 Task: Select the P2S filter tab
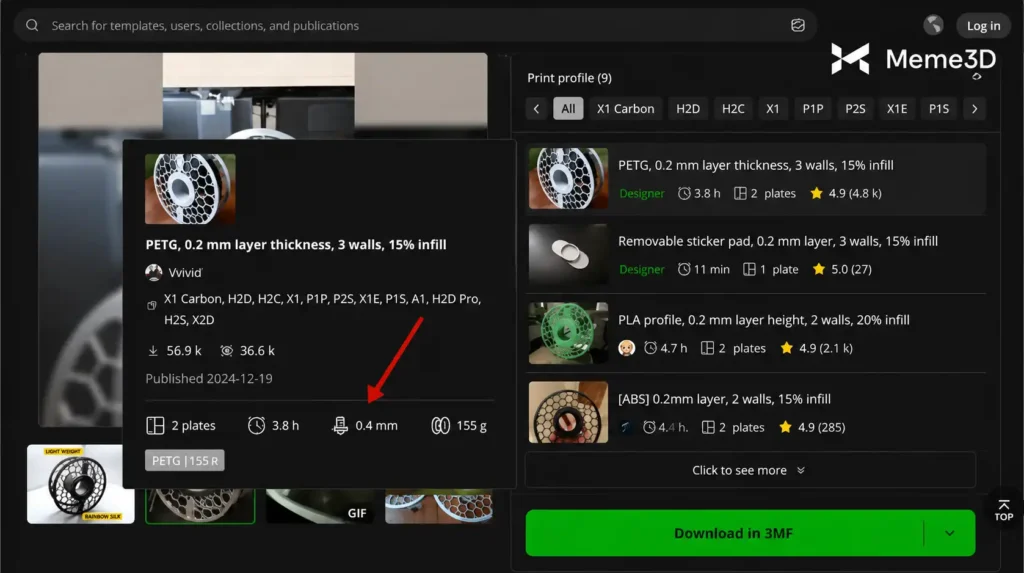[x=855, y=108]
